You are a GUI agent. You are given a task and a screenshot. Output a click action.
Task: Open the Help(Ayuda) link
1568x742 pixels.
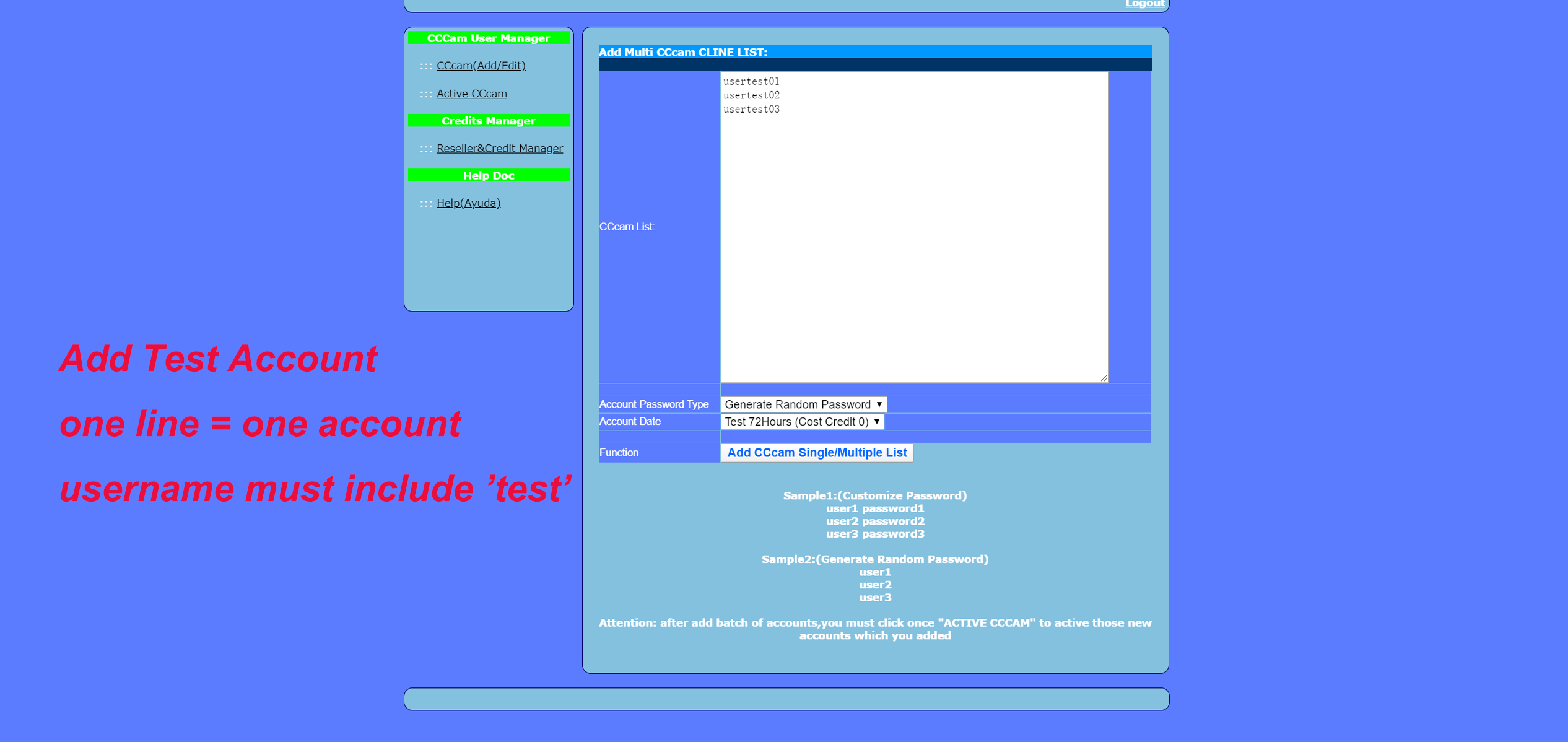point(468,203)
